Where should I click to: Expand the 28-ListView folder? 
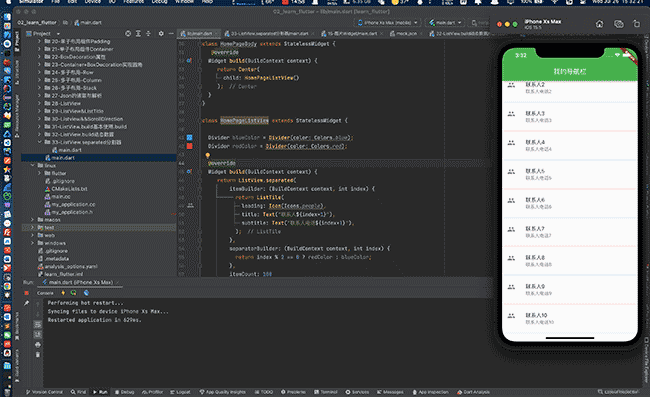pyautogui.click(x=40, y=103)
